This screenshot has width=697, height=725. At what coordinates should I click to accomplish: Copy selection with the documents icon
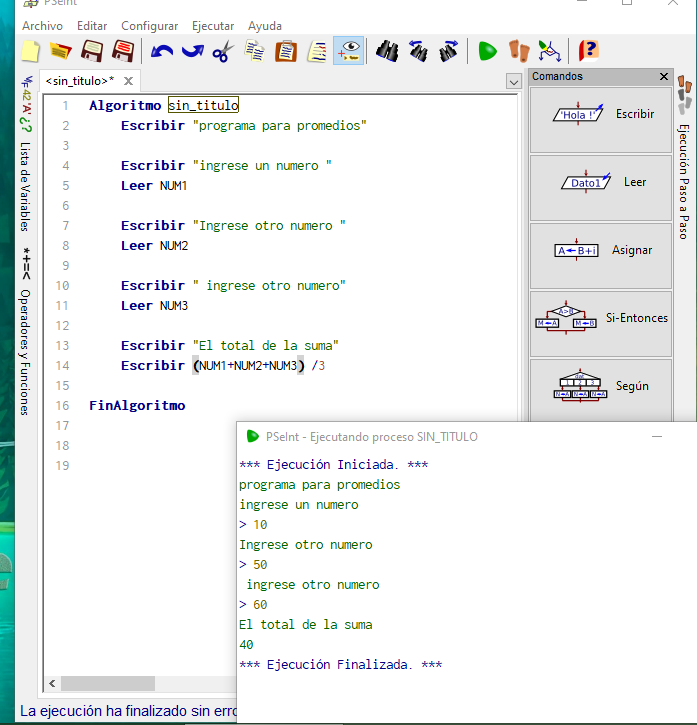click(x=254, y=51)
